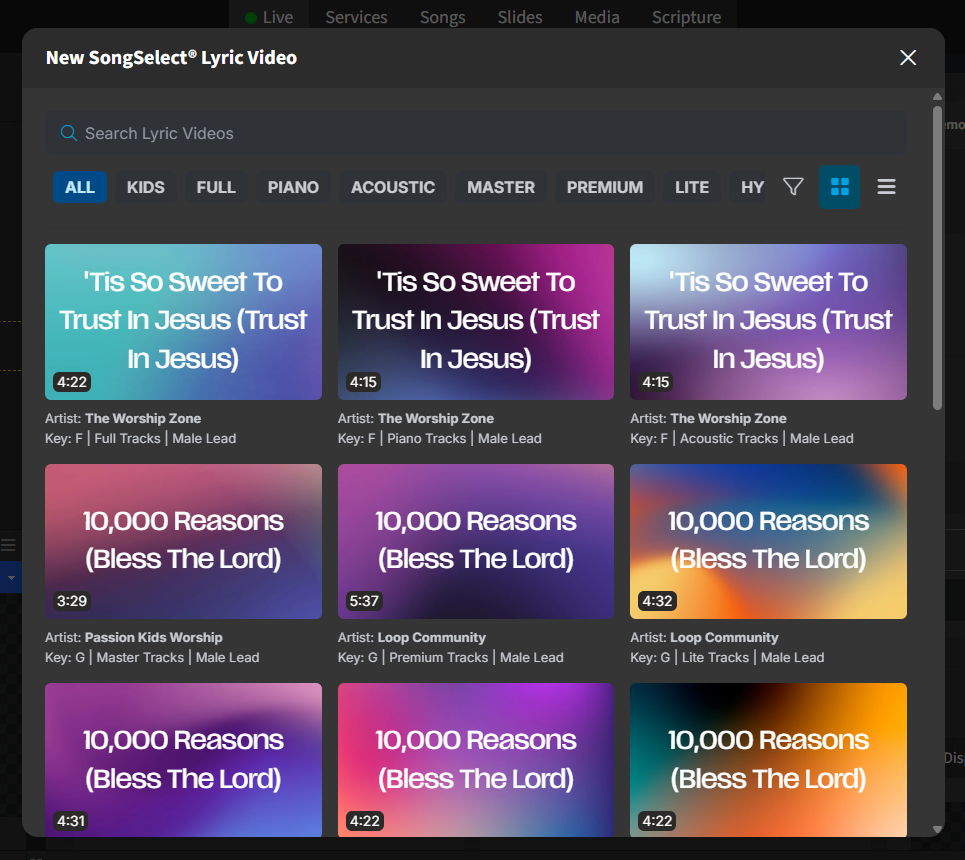Choose 10,000 Reasons Lite Tracks thumbnail
The image size is (965, 860).
[x=768, y=542]
